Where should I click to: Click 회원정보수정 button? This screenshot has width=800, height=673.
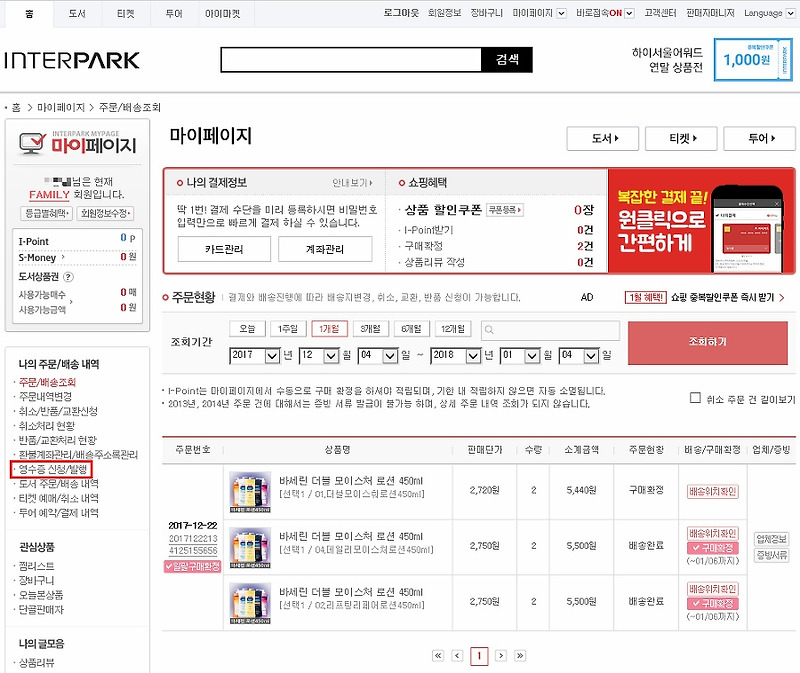point(105,213)
